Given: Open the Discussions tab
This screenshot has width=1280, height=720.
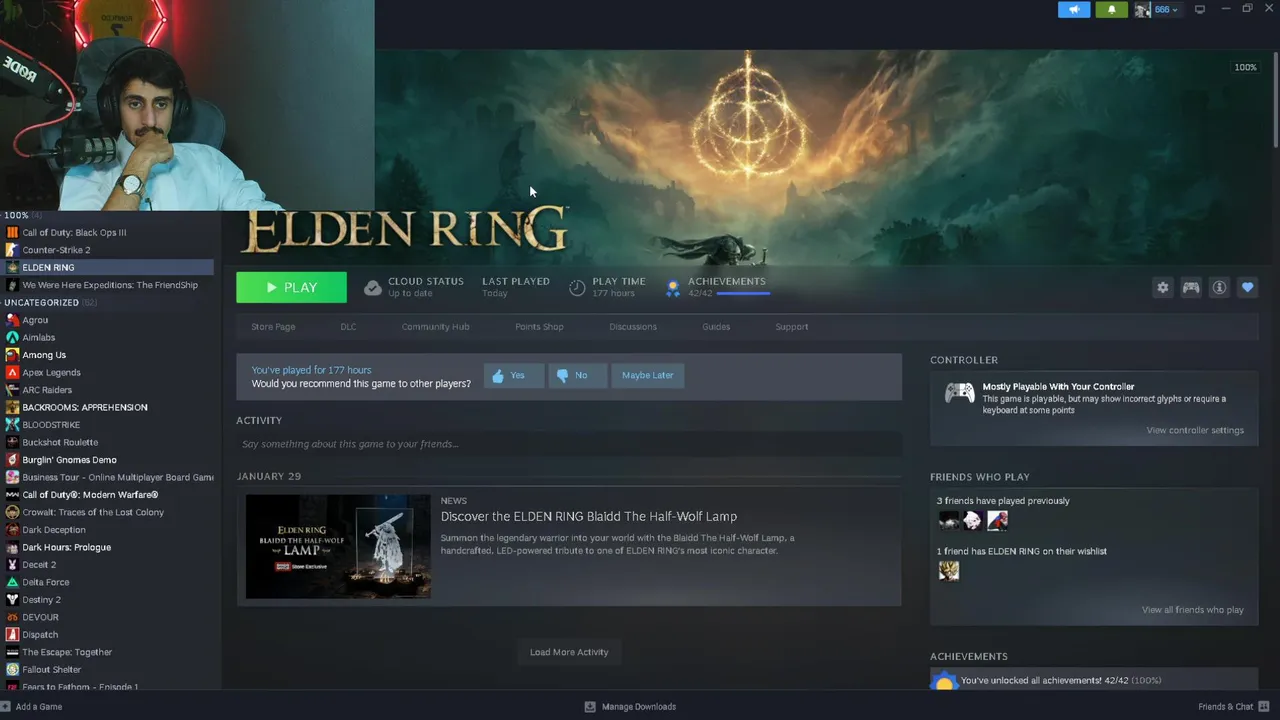Looking at the screenshot, I should point(633,327).
